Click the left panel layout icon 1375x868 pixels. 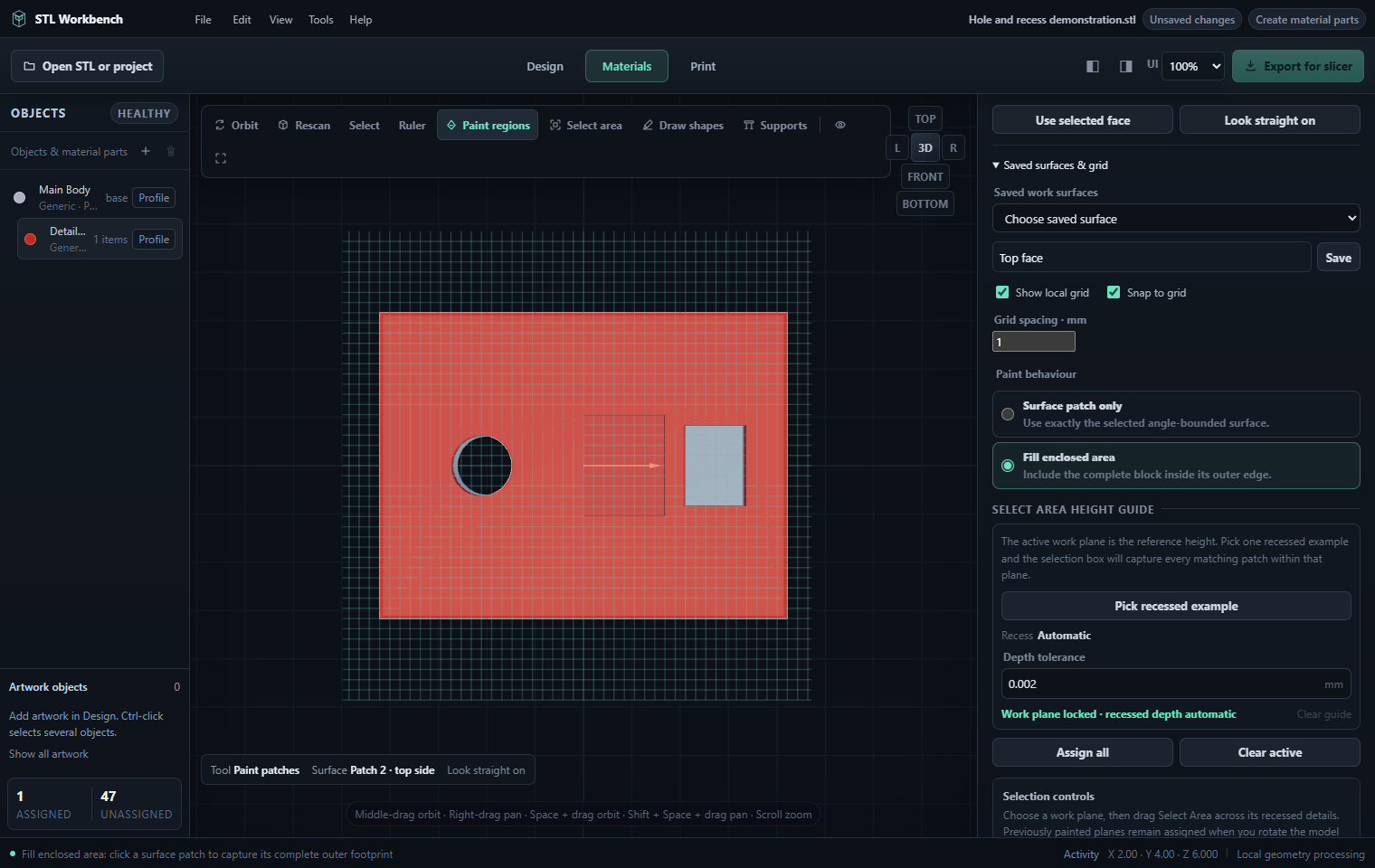tap(1093, 66)
